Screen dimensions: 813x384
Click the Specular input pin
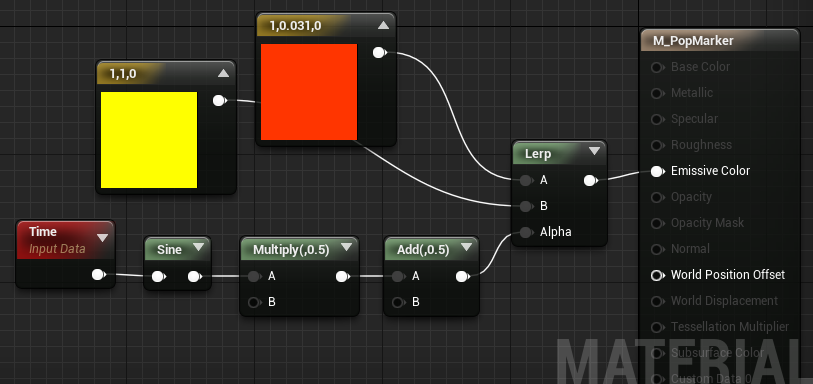coord(657,119)
